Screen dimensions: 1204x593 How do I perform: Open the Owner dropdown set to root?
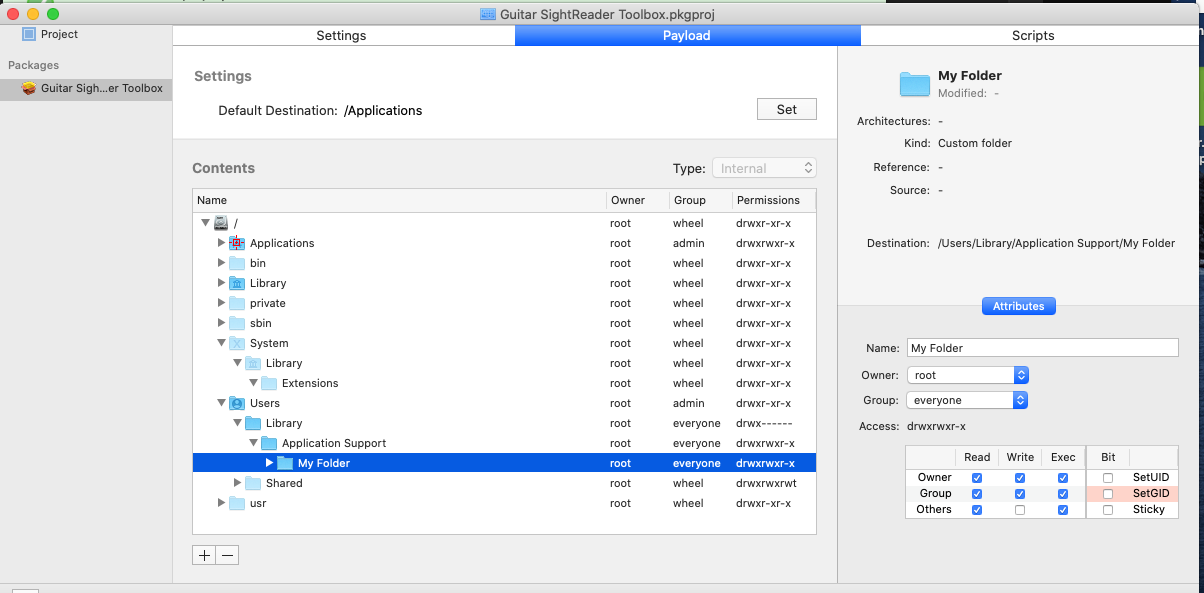[x=967, y=375]
